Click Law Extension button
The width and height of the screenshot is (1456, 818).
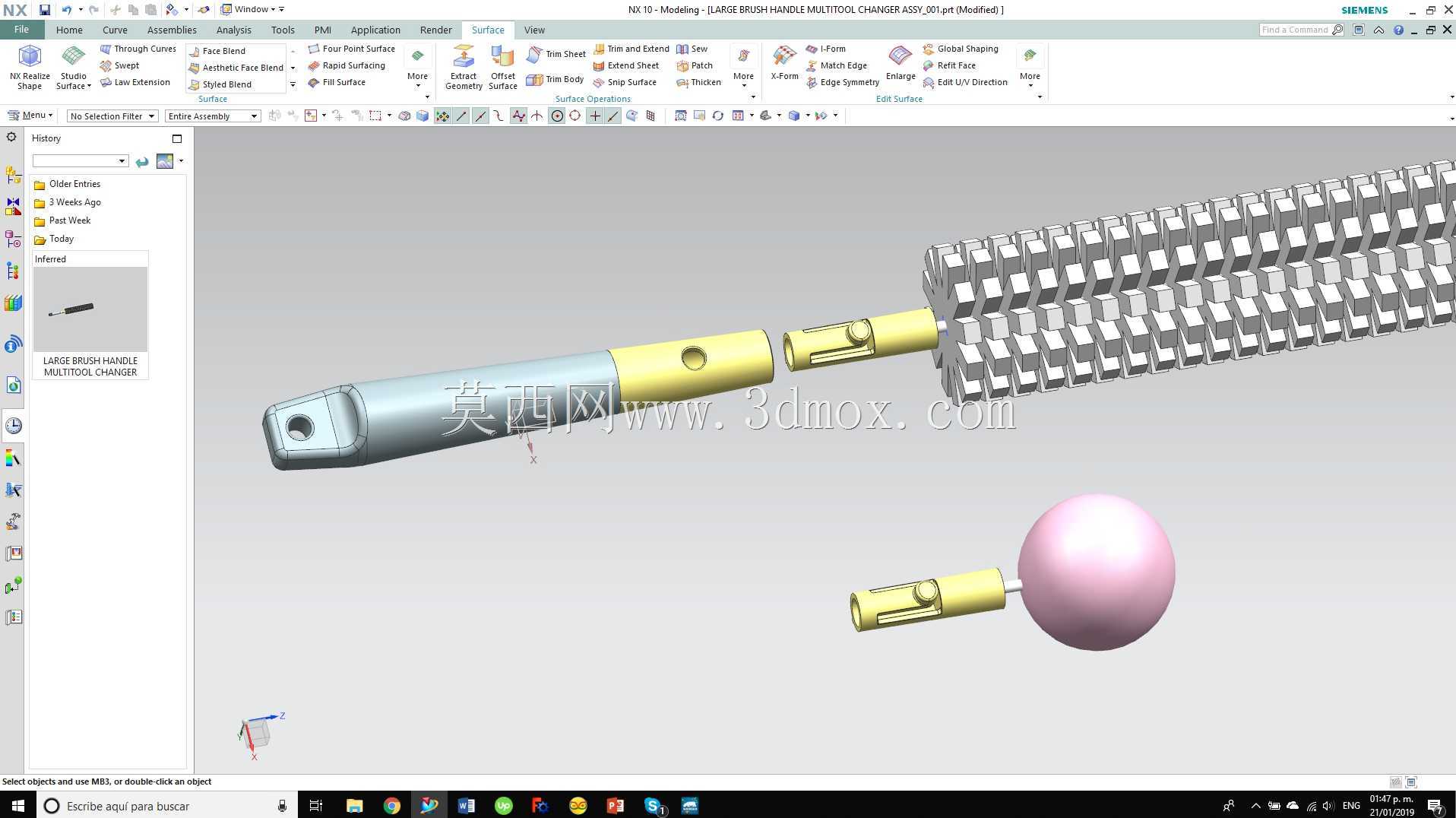tap(135, 82)
